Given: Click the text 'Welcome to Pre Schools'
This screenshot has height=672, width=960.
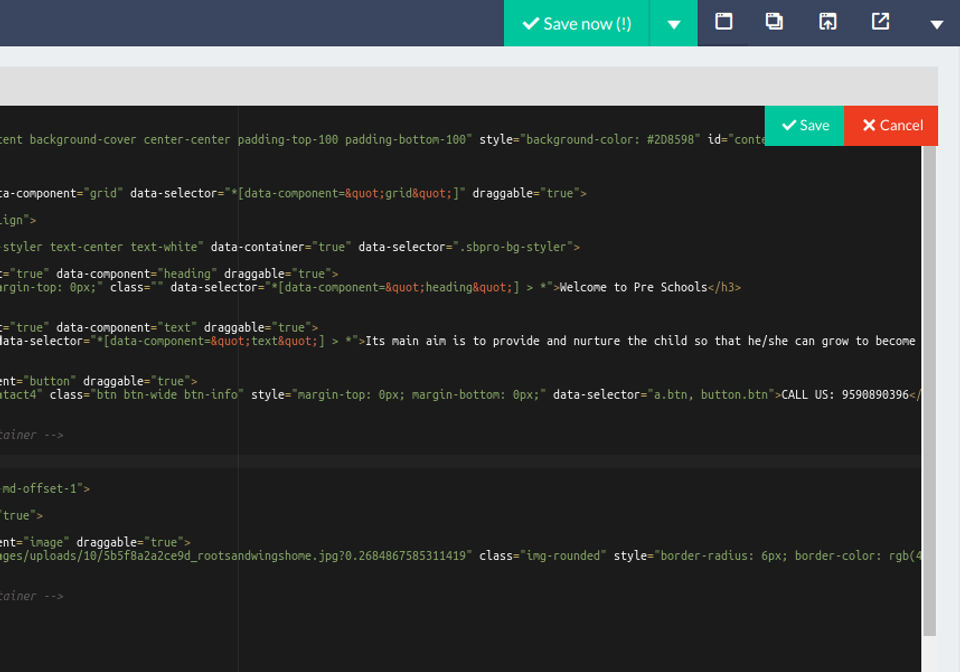Looking at the screenshot, I should click(634, 287).
